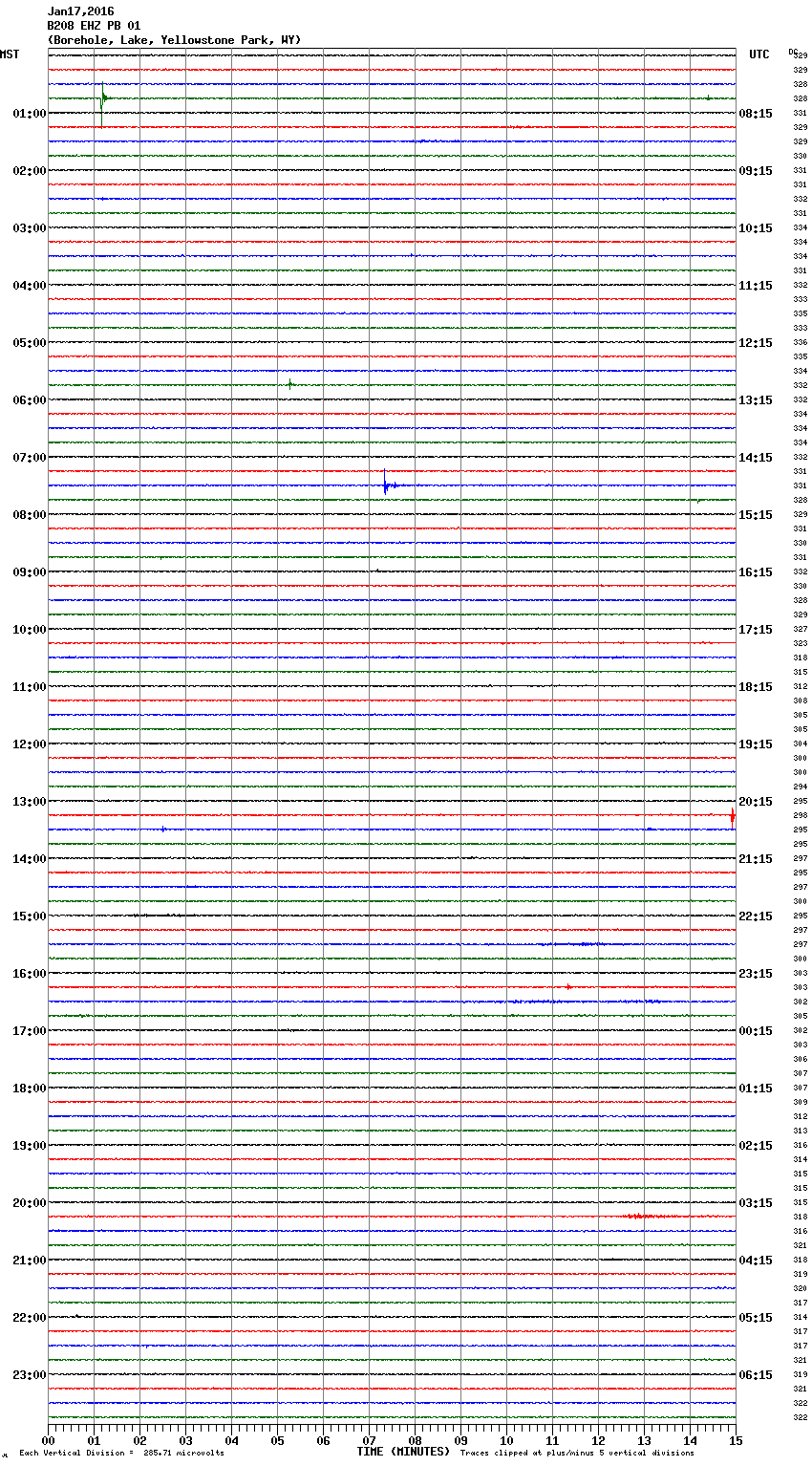Select the 17:00 MST time label
This screenshot has height=1466, width=812.
click(29, 1031)
